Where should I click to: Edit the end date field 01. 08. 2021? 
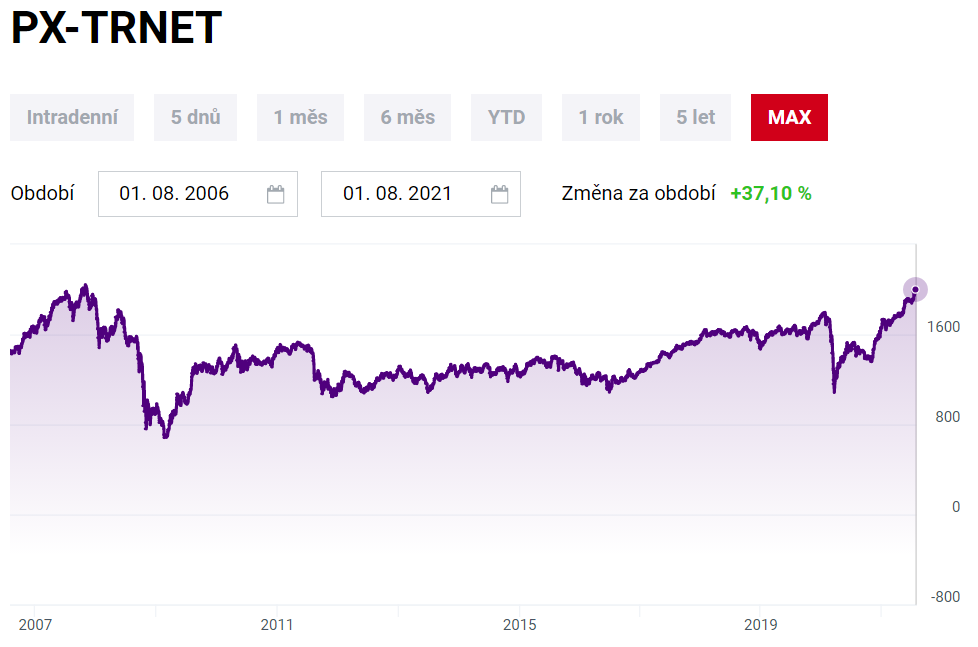click(x=398, y=194)
